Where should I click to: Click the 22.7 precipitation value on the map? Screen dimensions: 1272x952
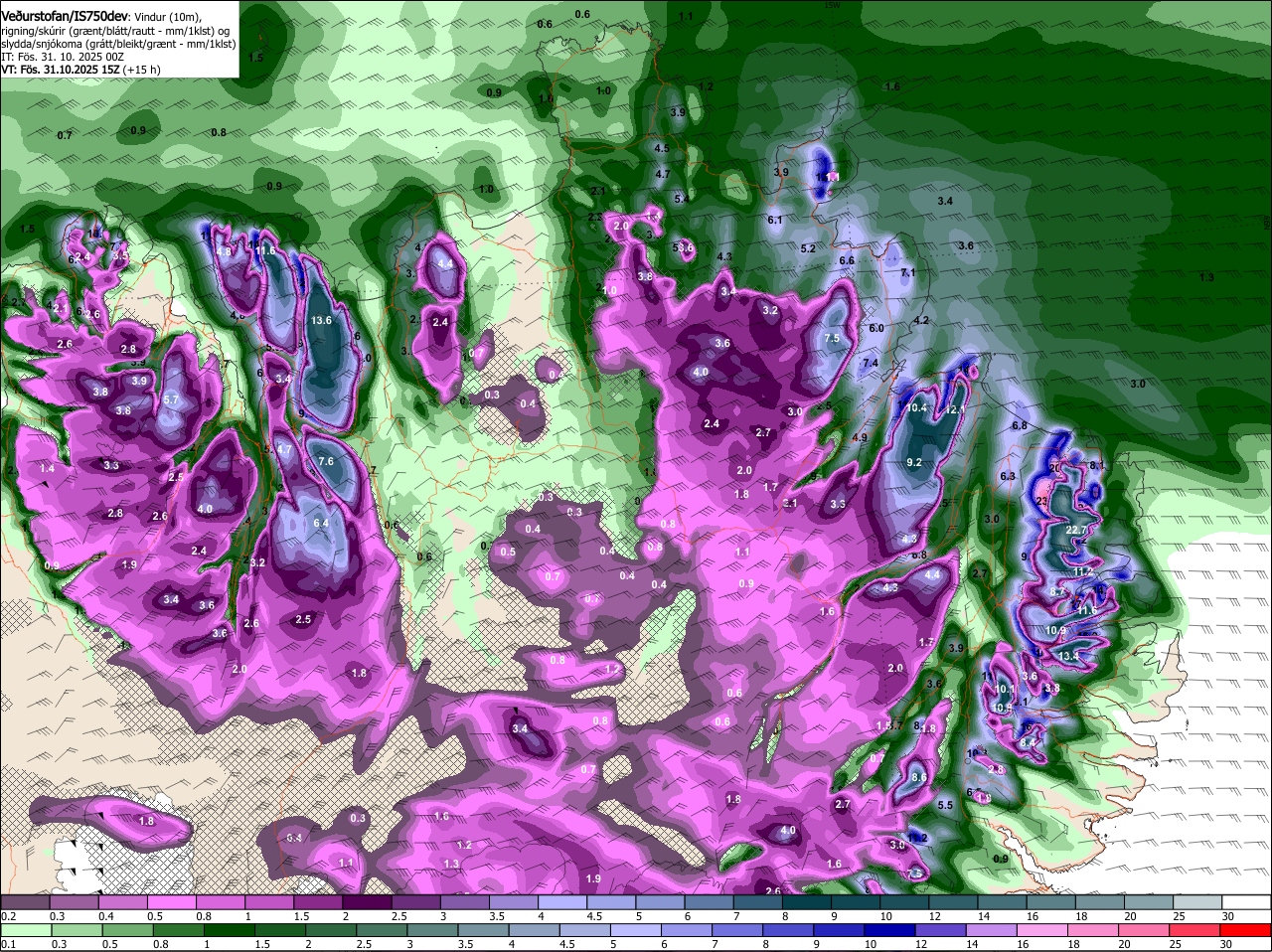(x=1076, y=530)
